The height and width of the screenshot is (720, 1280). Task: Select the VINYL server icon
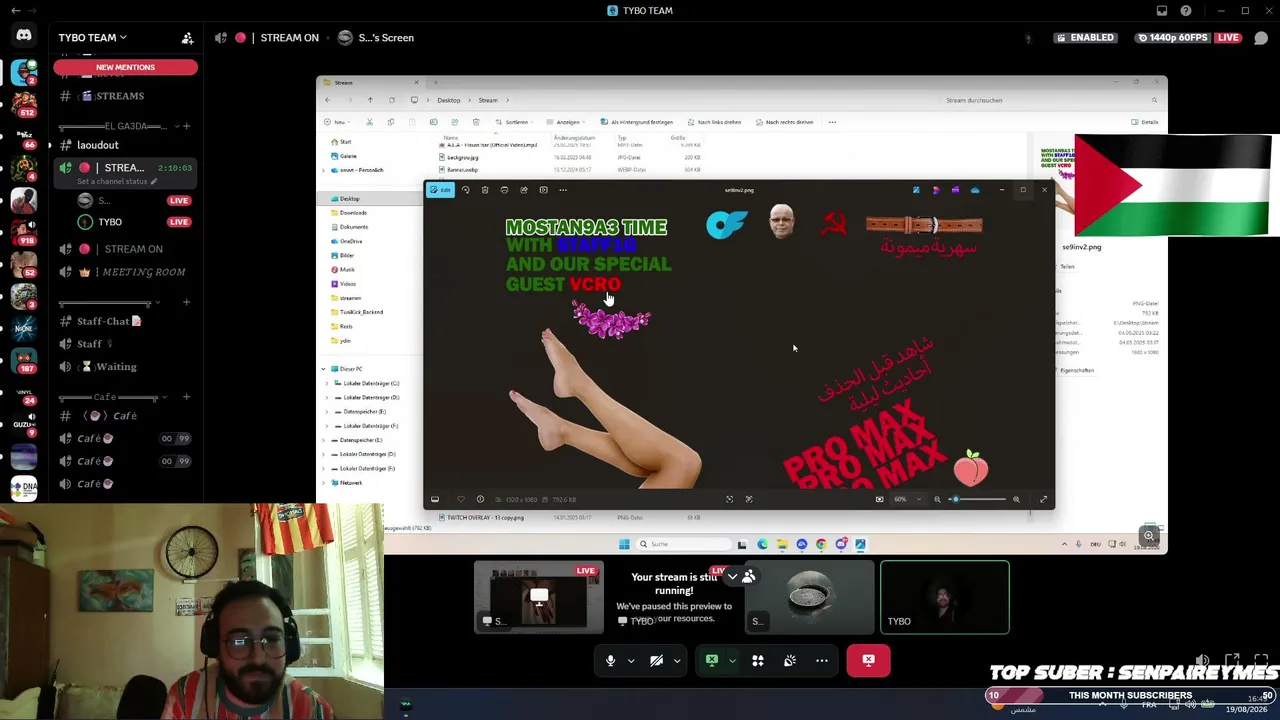pos(24,394)
